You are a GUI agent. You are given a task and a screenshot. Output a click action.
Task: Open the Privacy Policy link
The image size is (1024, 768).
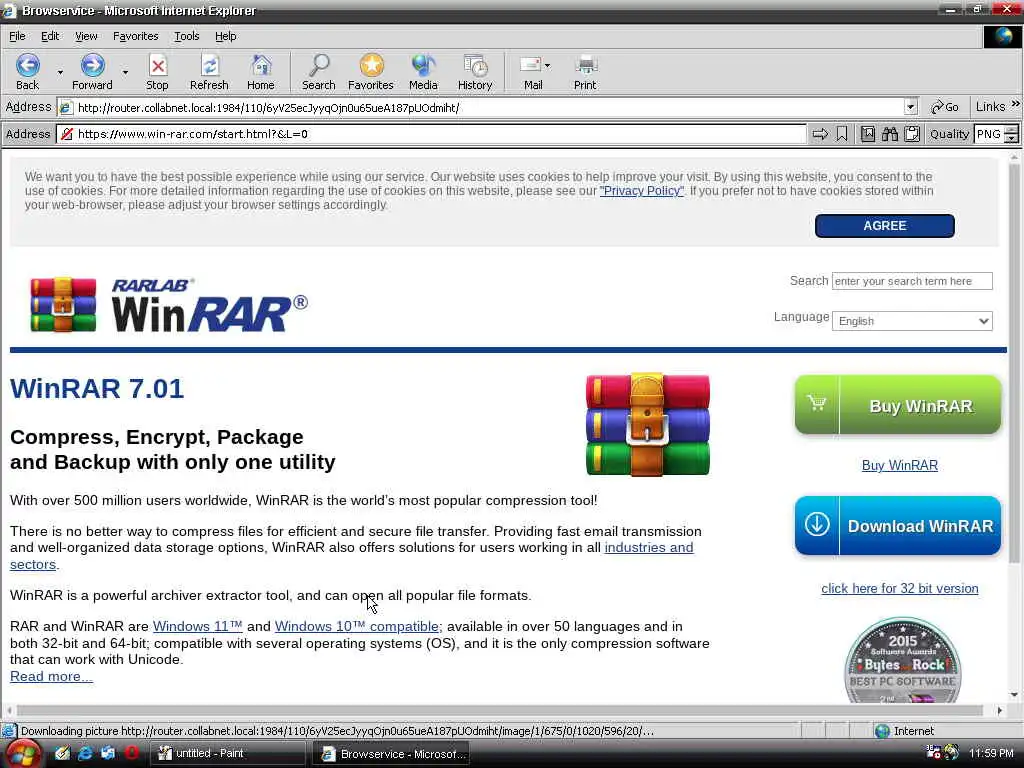[x=641, y=191]
